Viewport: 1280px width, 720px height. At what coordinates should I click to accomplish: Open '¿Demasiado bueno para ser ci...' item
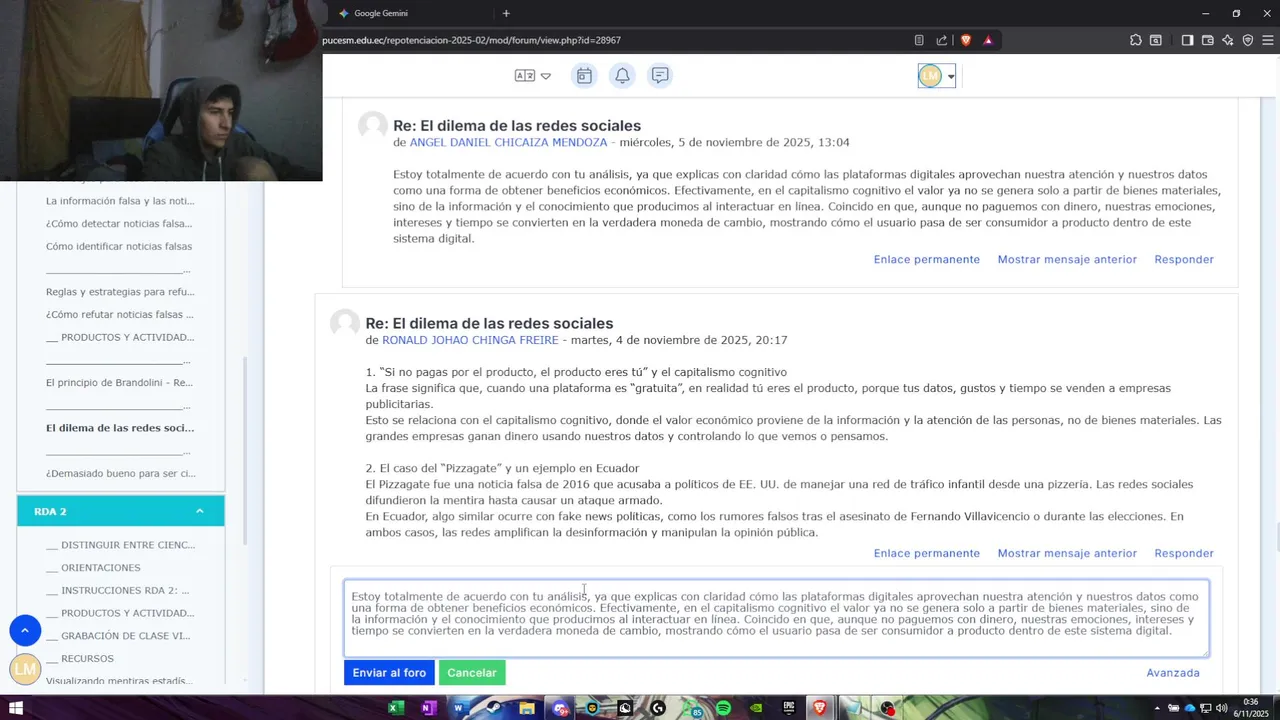pyautogui.click(x=121, y=473)
